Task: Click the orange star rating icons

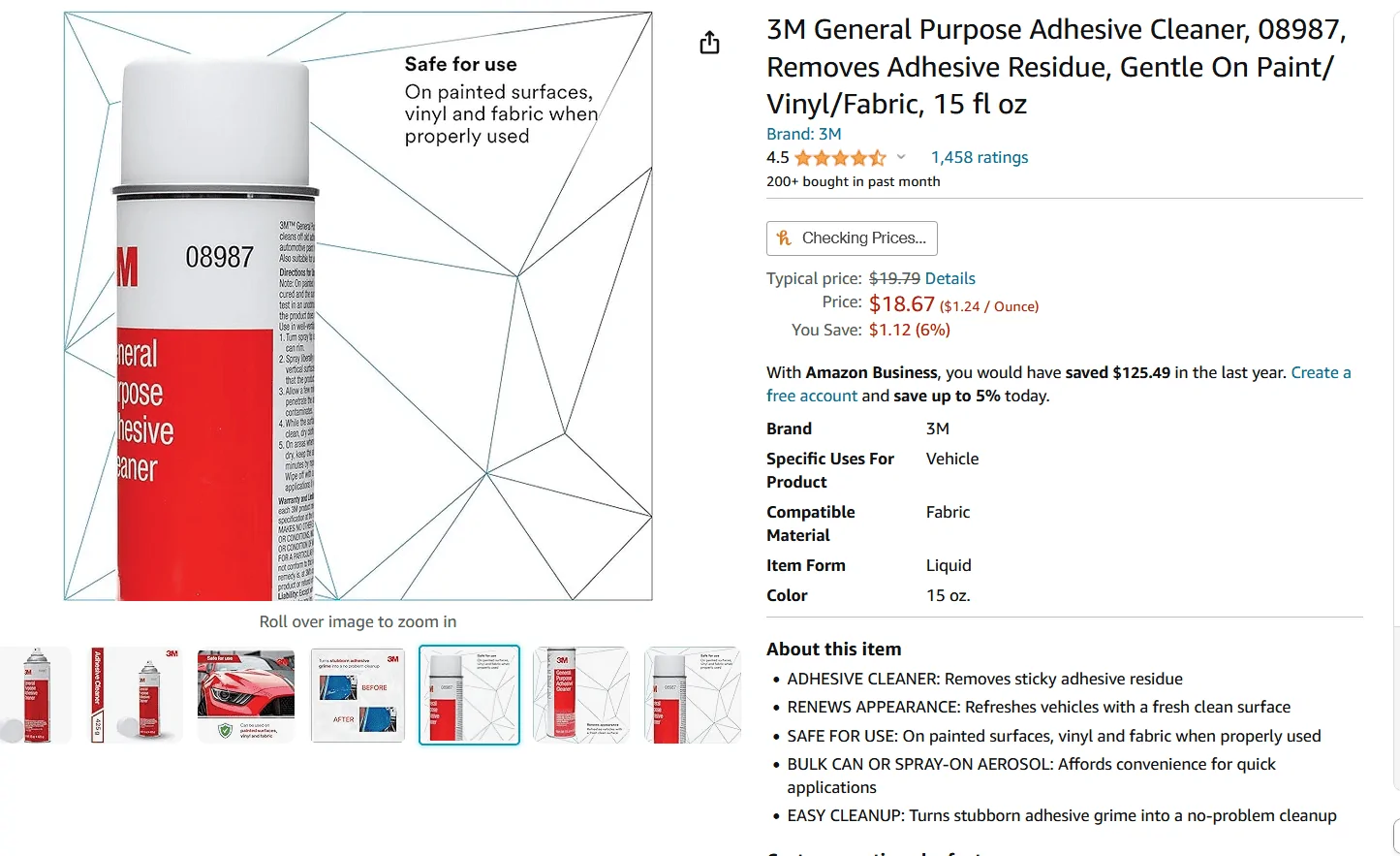Action: (840, 158)
